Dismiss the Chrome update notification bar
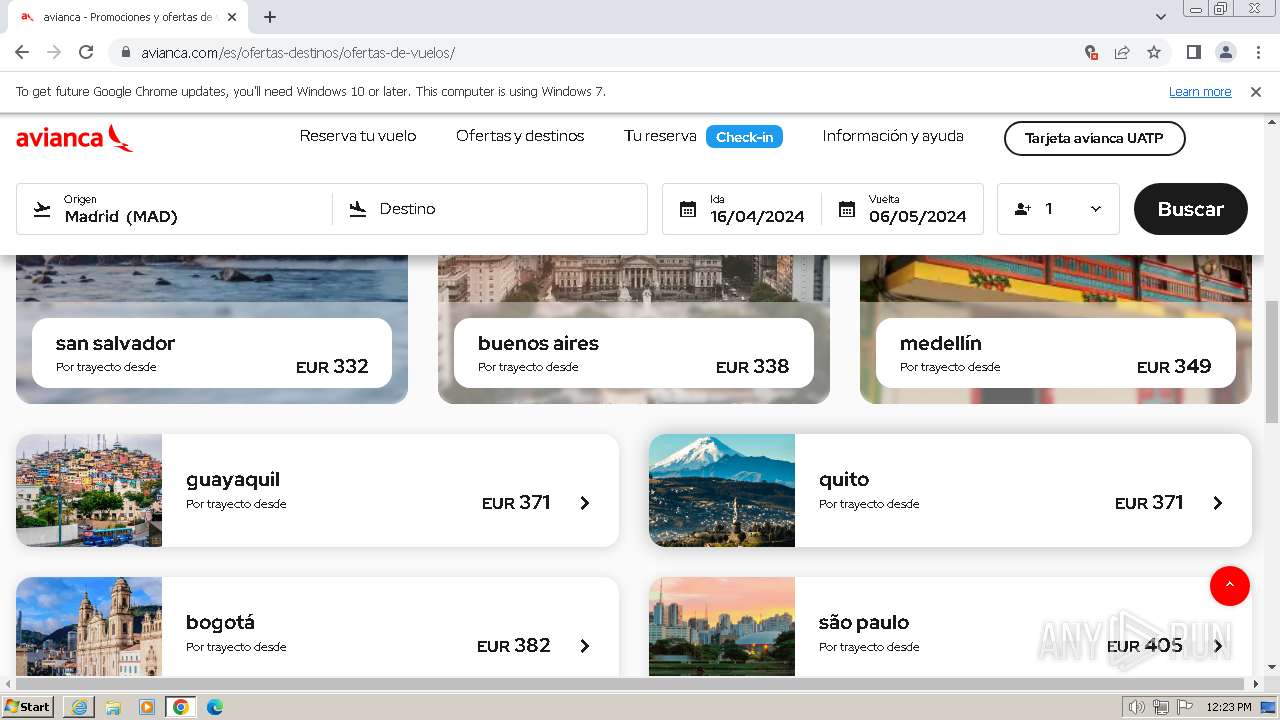This screenshot has width=1280, height=720. pyautogui.click(x=1256, y=92)
